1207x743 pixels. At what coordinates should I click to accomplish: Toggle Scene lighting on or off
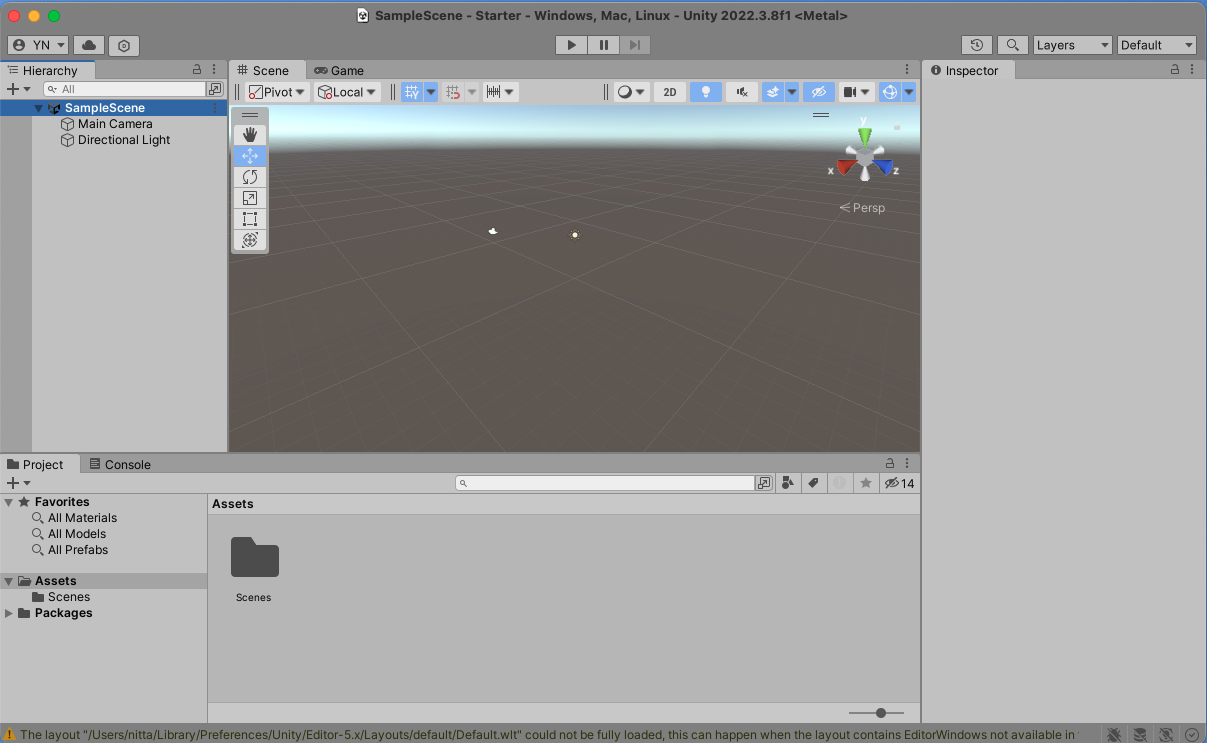pyautogui.click(x=706, y=92)
